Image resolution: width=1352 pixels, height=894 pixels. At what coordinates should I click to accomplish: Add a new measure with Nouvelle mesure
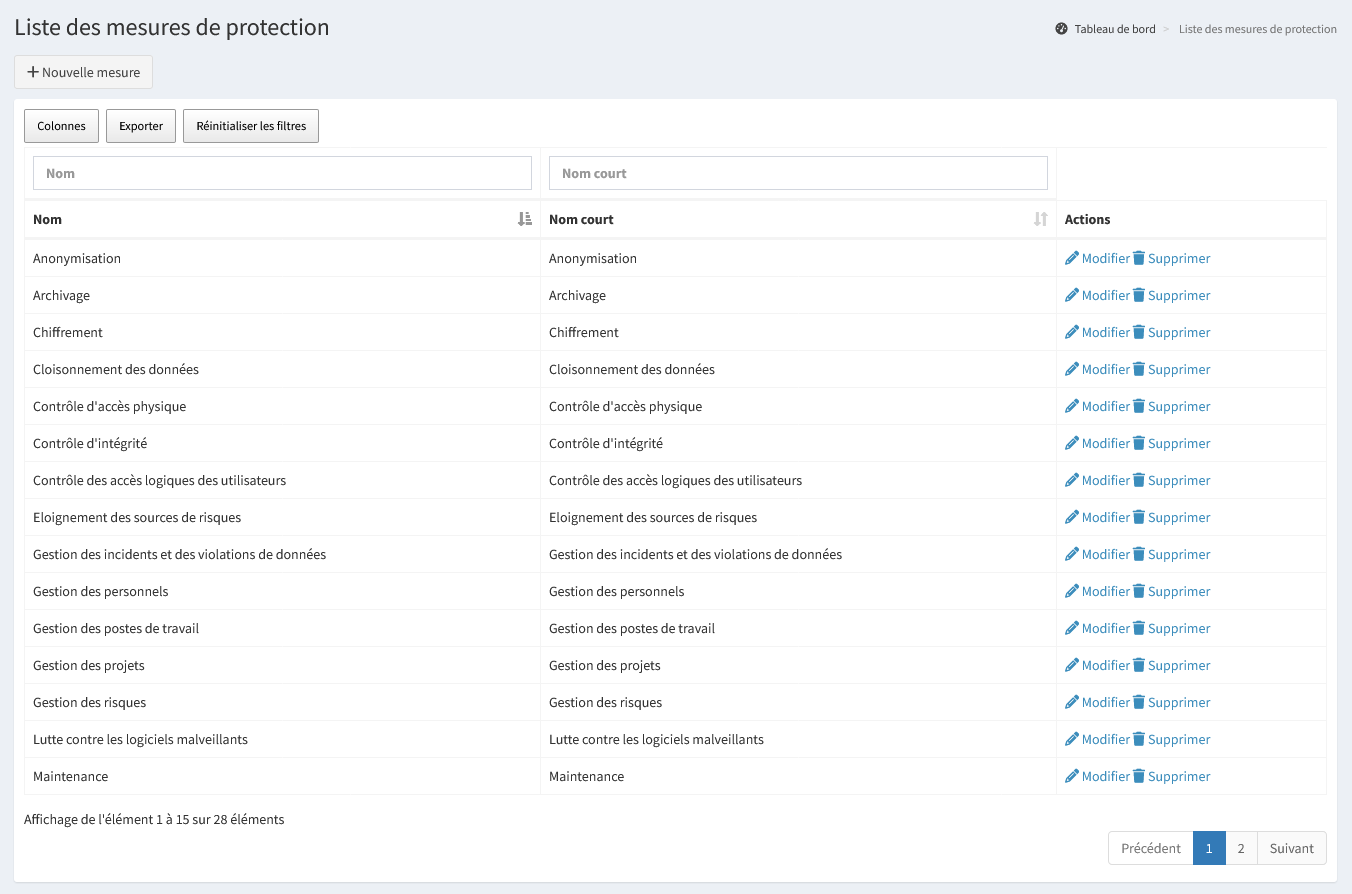coord(83,72)
